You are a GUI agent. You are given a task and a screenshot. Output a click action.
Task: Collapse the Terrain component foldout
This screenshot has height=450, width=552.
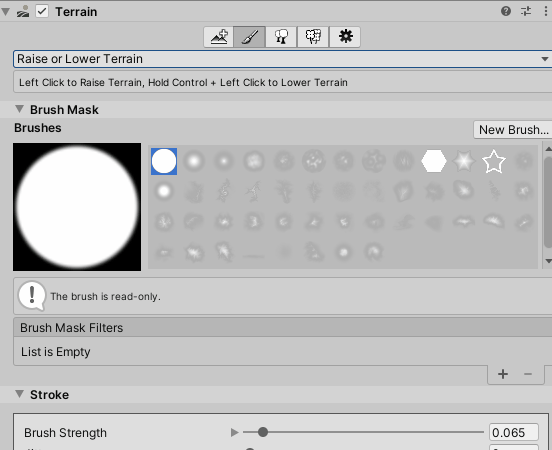6,12
